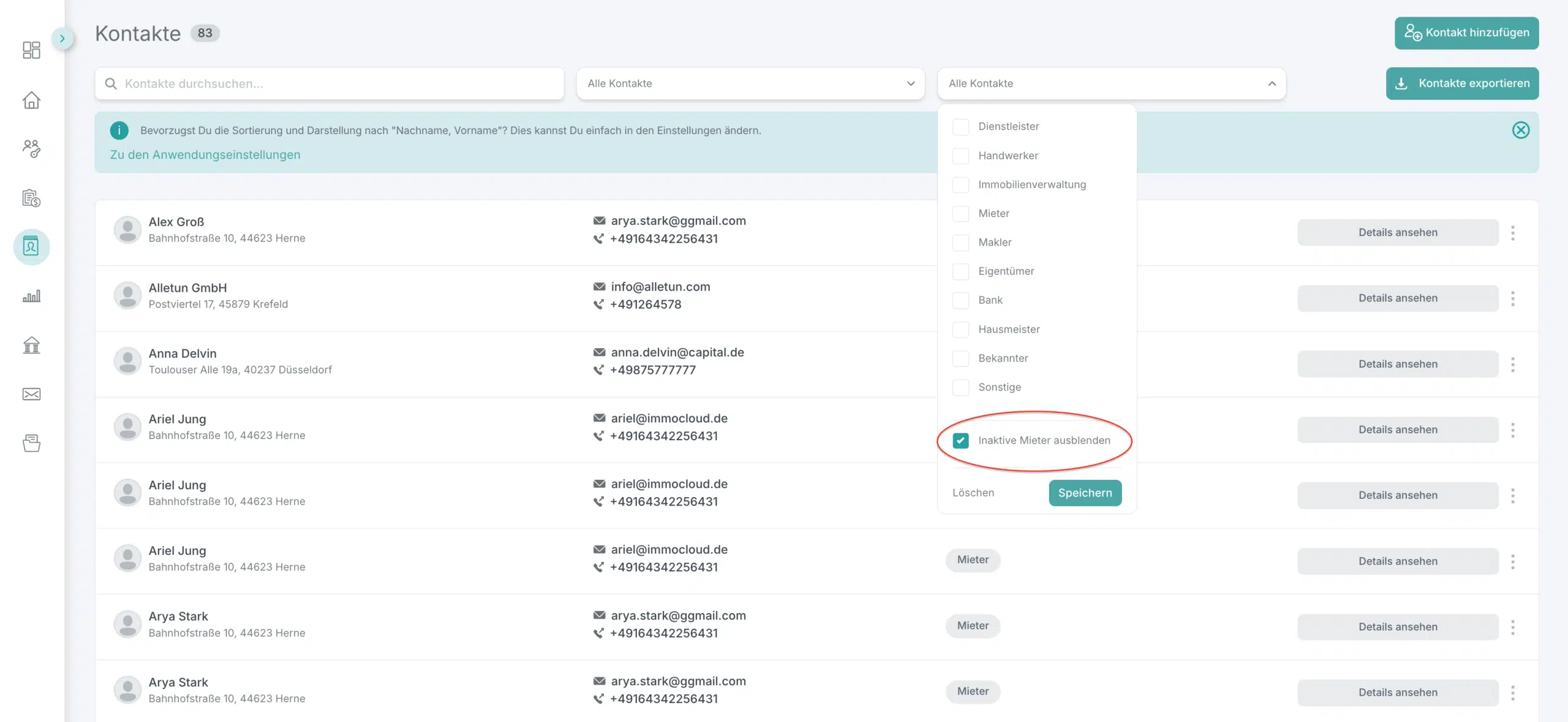Tick the Hausmeister checkbox
The width and height of the screenshot is (1568, 722).
[x=960, y=329]
